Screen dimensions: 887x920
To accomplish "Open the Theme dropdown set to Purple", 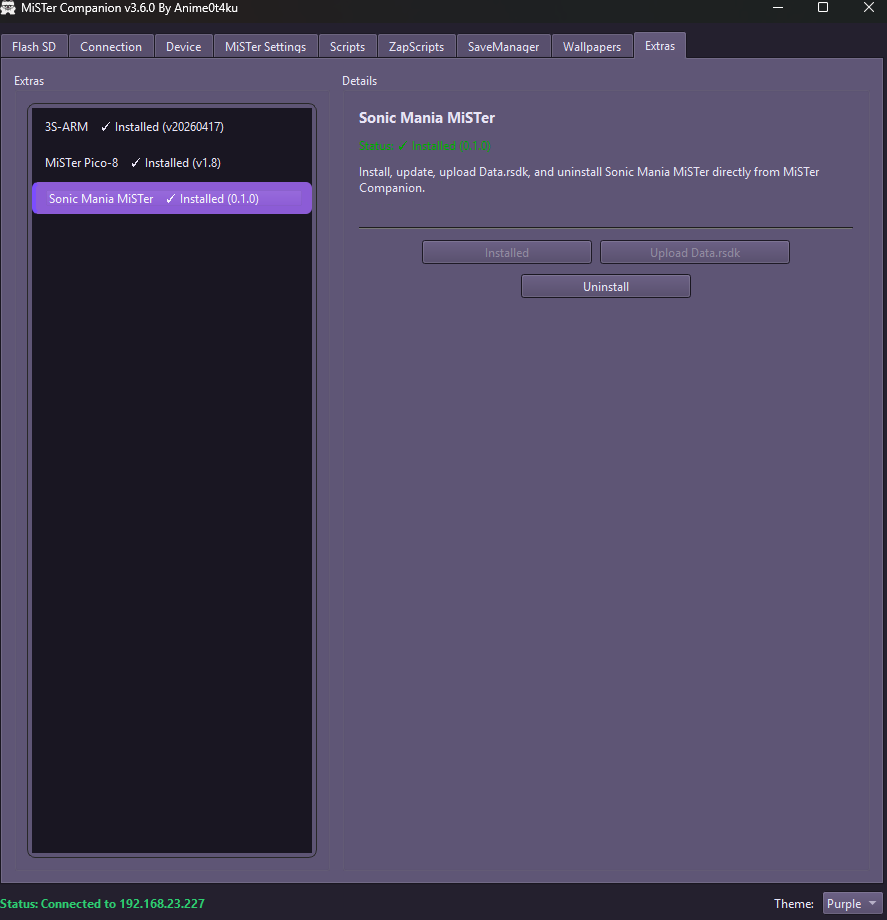I will click(852, 904).
